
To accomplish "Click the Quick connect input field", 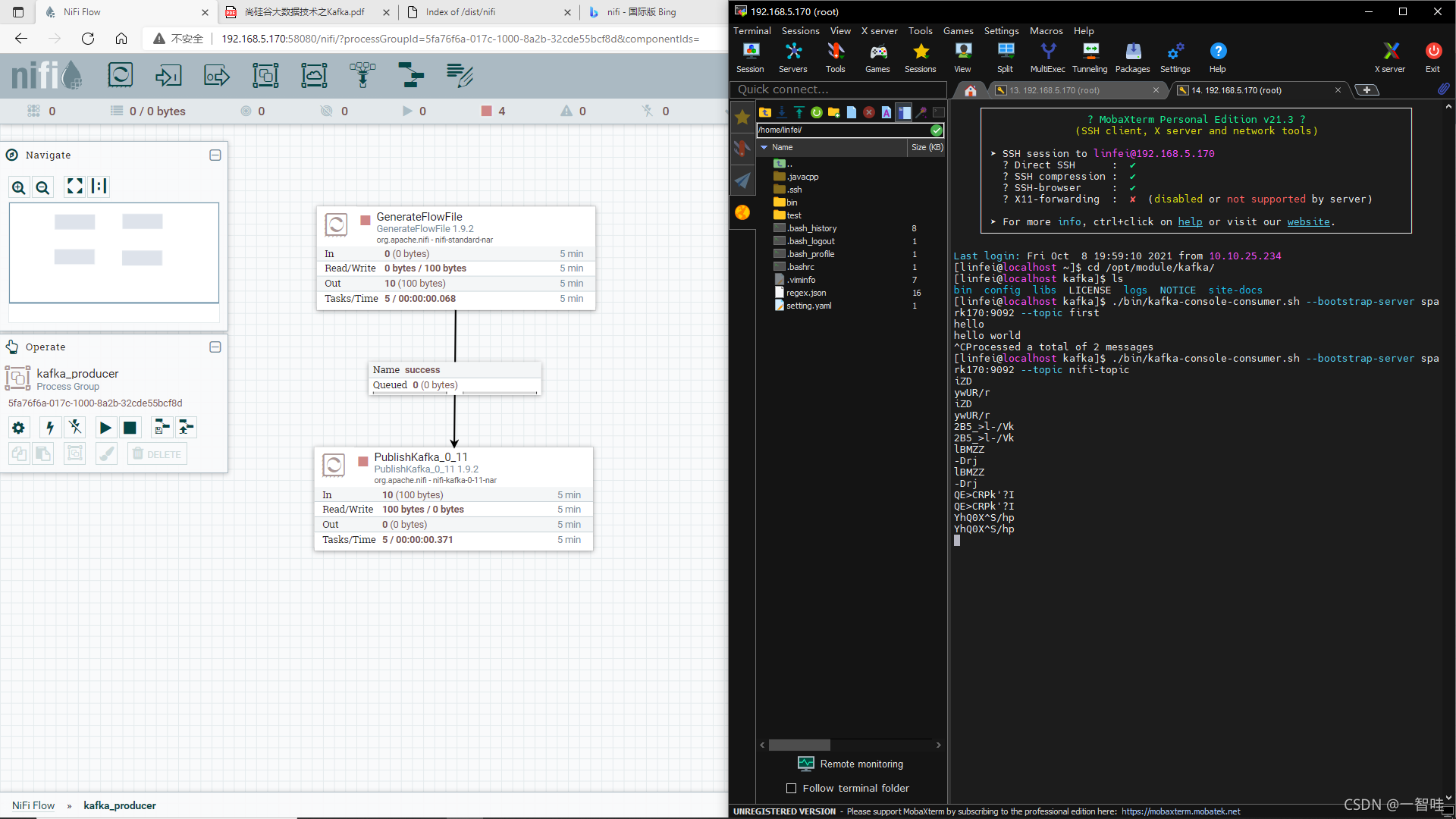I will [x=838, y=89].
